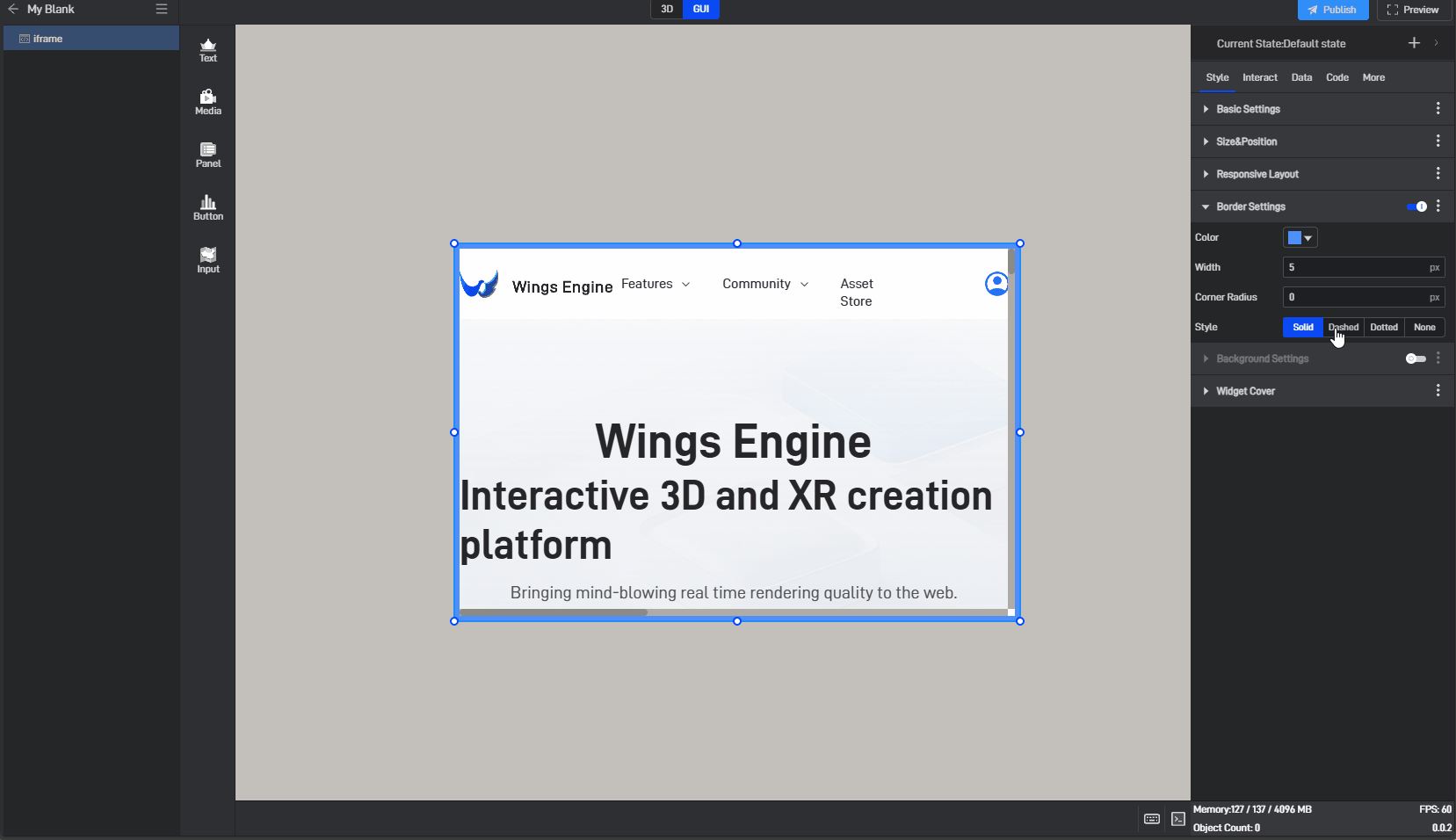Screen dimensions: 1456x840
Task: Open the hamburger menu beside My Blank
Action: pos(162,9)
